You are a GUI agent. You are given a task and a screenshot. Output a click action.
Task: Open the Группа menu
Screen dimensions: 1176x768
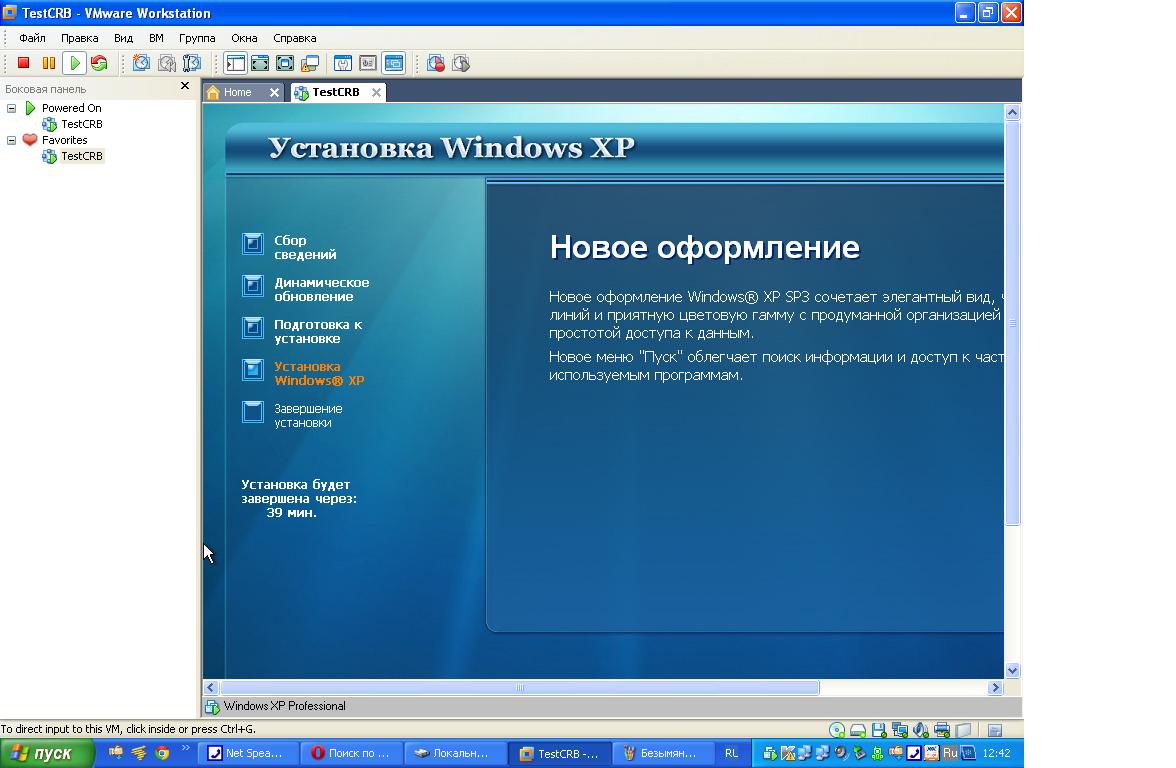click(x=196, y=38)
